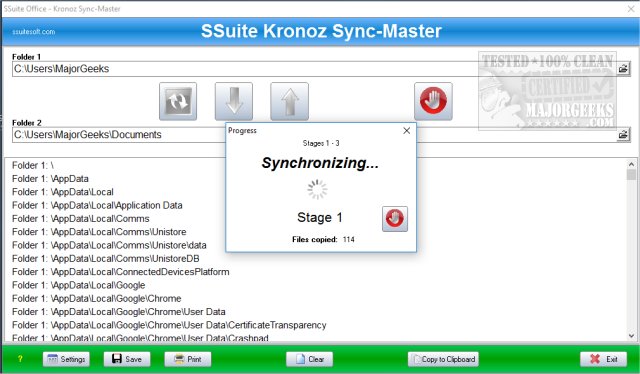Open help with the yellow question mark
This screenshot has width=640, height=374.
(x=20, y=359)
